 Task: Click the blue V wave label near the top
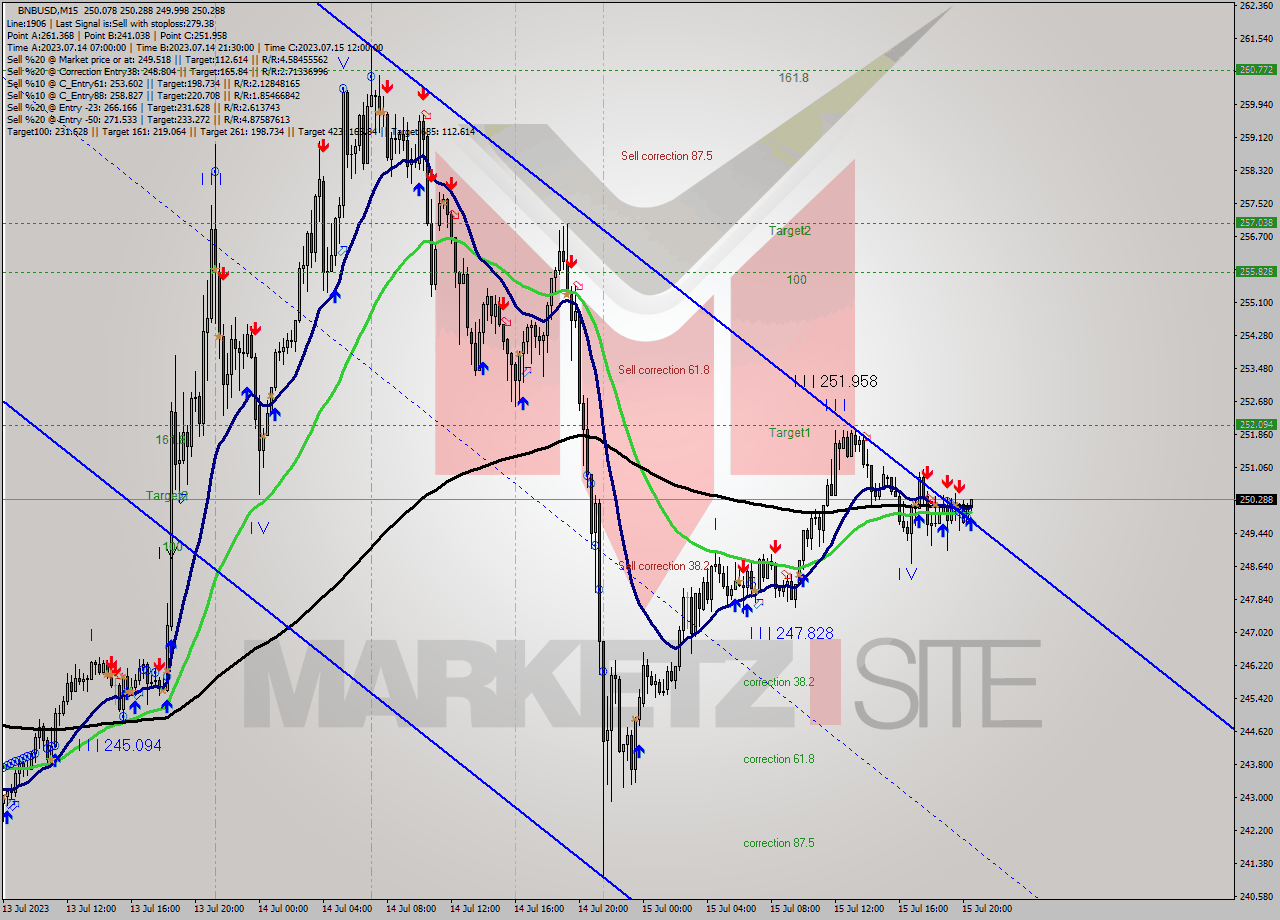click(x=343, y=63)
